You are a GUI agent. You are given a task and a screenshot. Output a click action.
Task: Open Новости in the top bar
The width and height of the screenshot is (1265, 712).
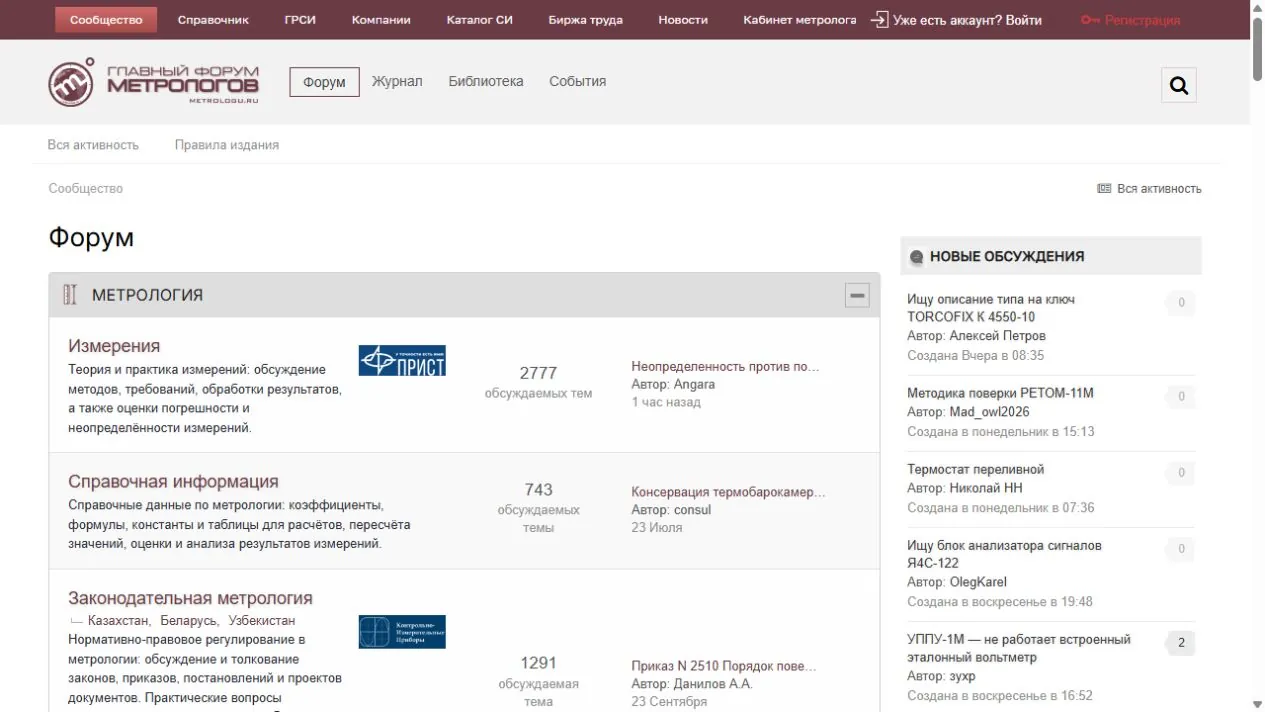[683, 20]
